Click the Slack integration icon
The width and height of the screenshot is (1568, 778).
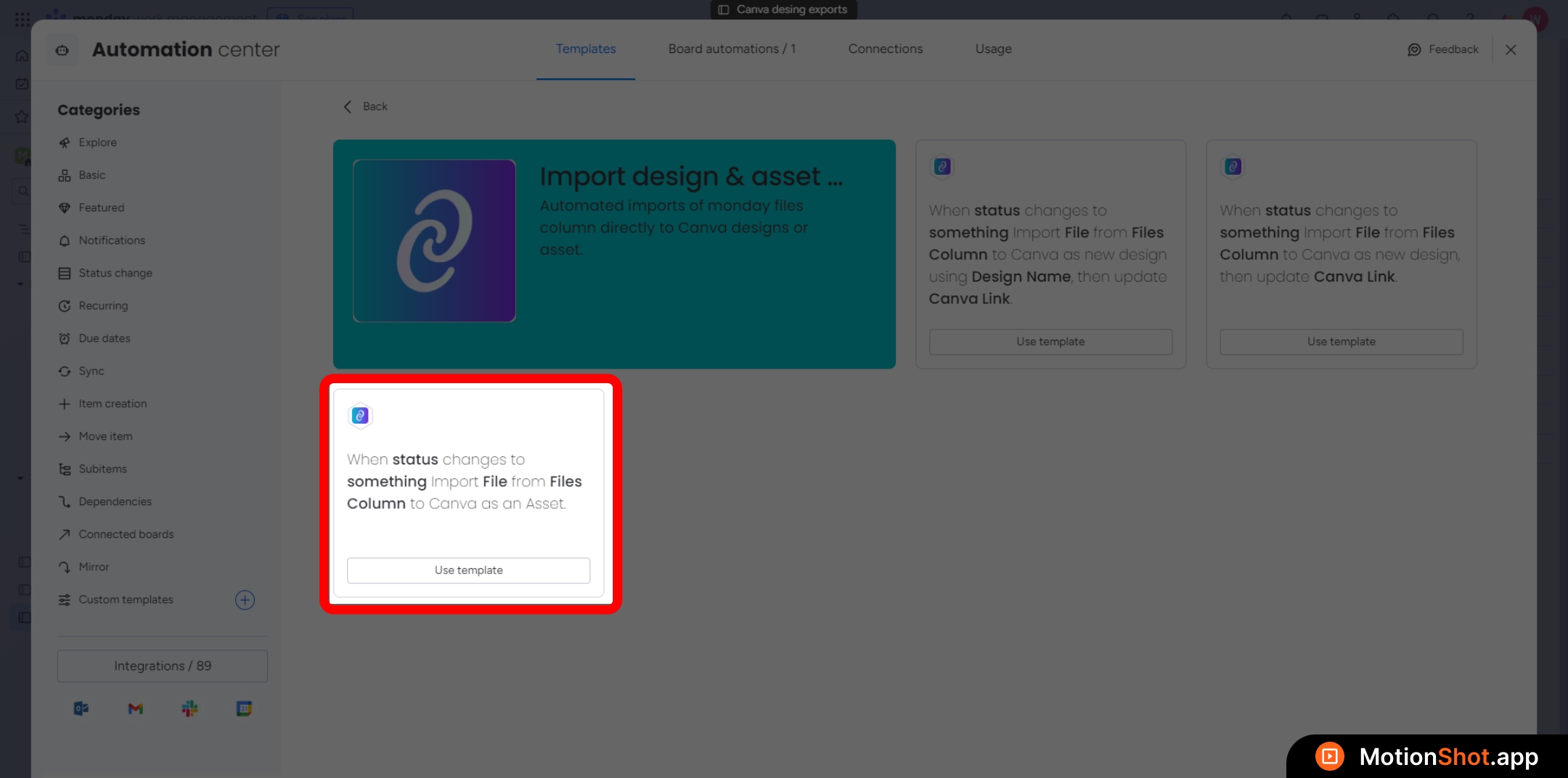click(x=189, y=708)
